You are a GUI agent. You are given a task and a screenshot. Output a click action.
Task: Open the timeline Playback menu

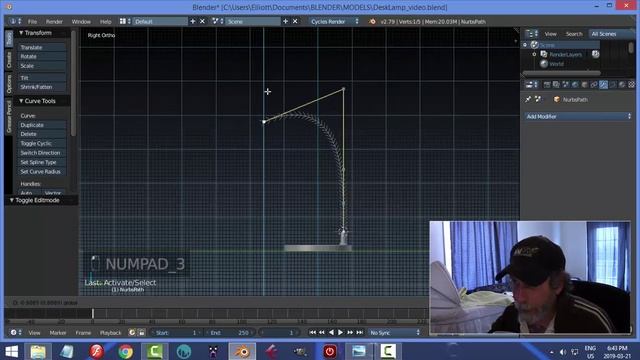pos(110,333)
